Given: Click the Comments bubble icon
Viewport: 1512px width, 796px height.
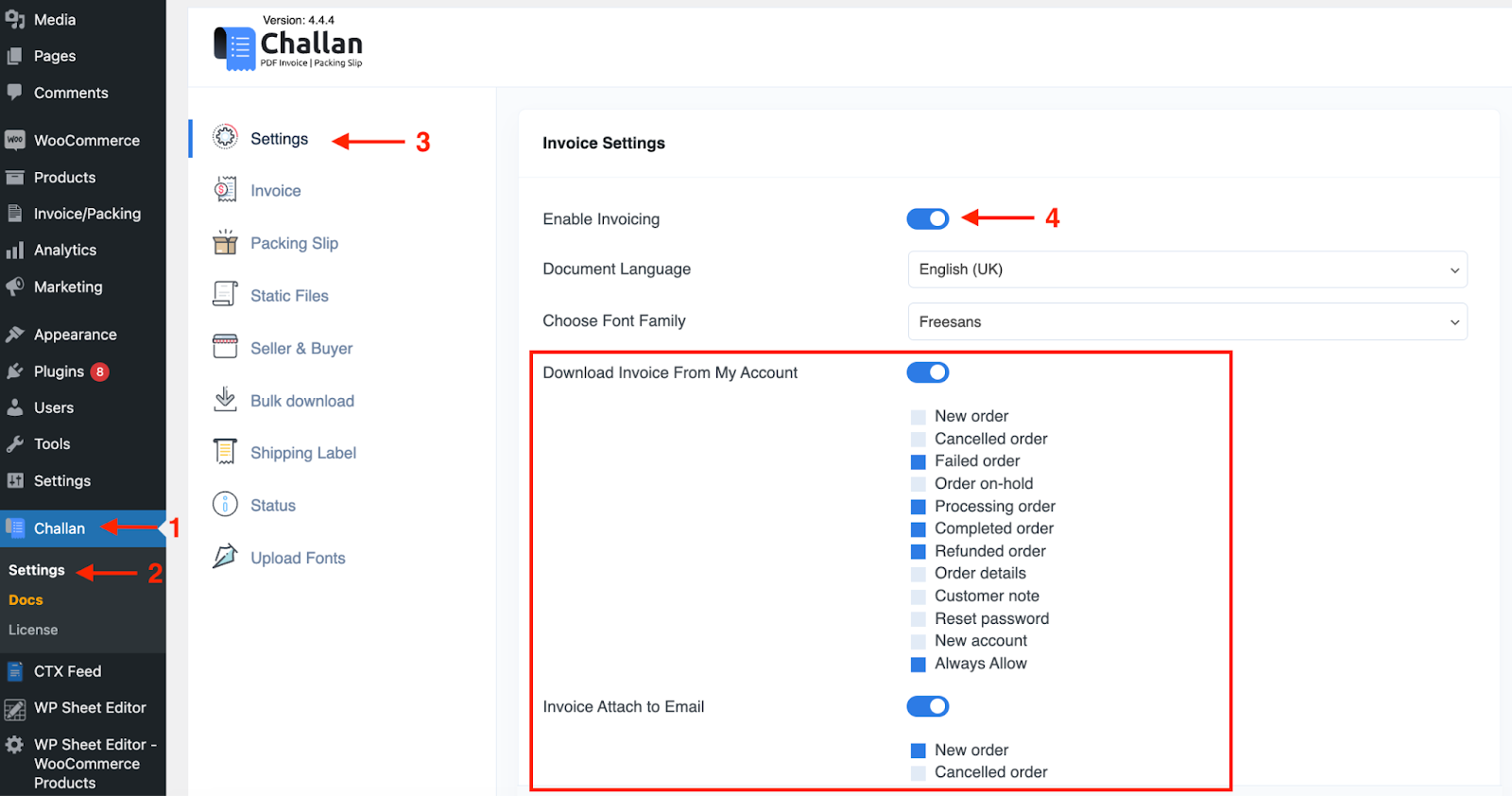Looking at the screenshot, I should 14,93.
